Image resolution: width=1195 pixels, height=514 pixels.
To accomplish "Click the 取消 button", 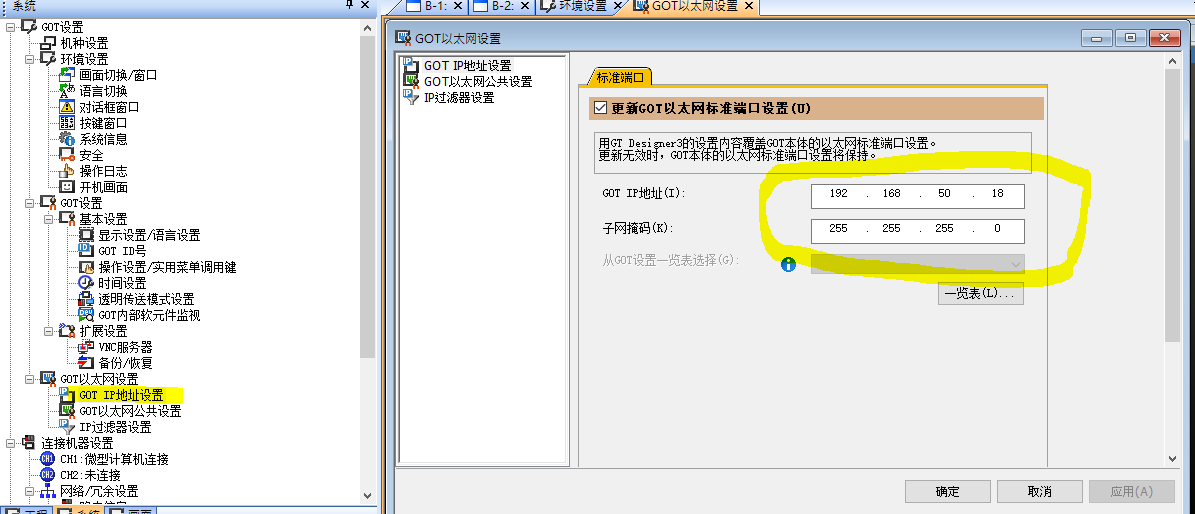I will coord(1040,491).
